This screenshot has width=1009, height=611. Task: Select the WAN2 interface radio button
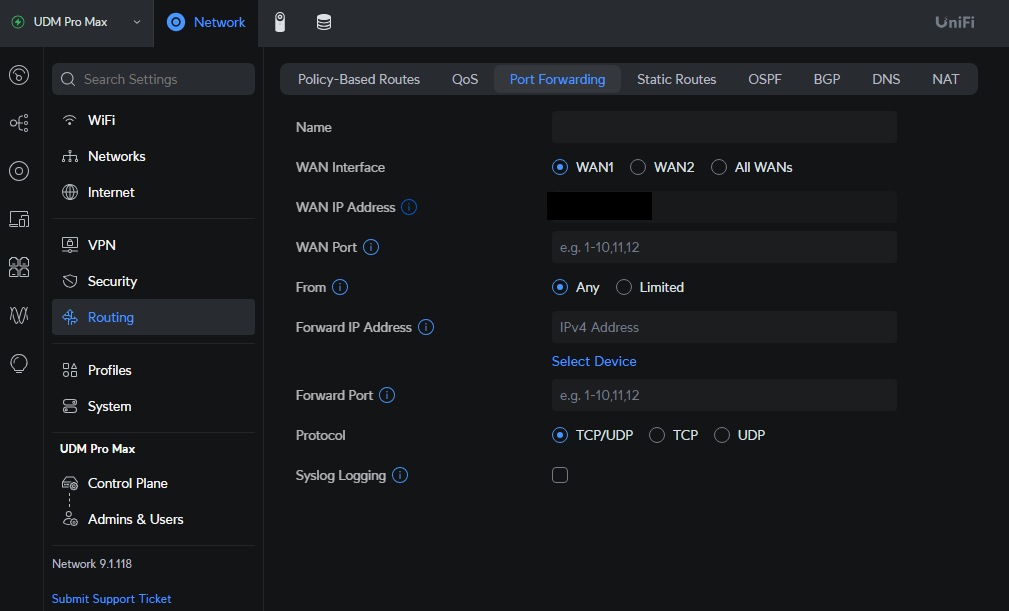point(638,167)
